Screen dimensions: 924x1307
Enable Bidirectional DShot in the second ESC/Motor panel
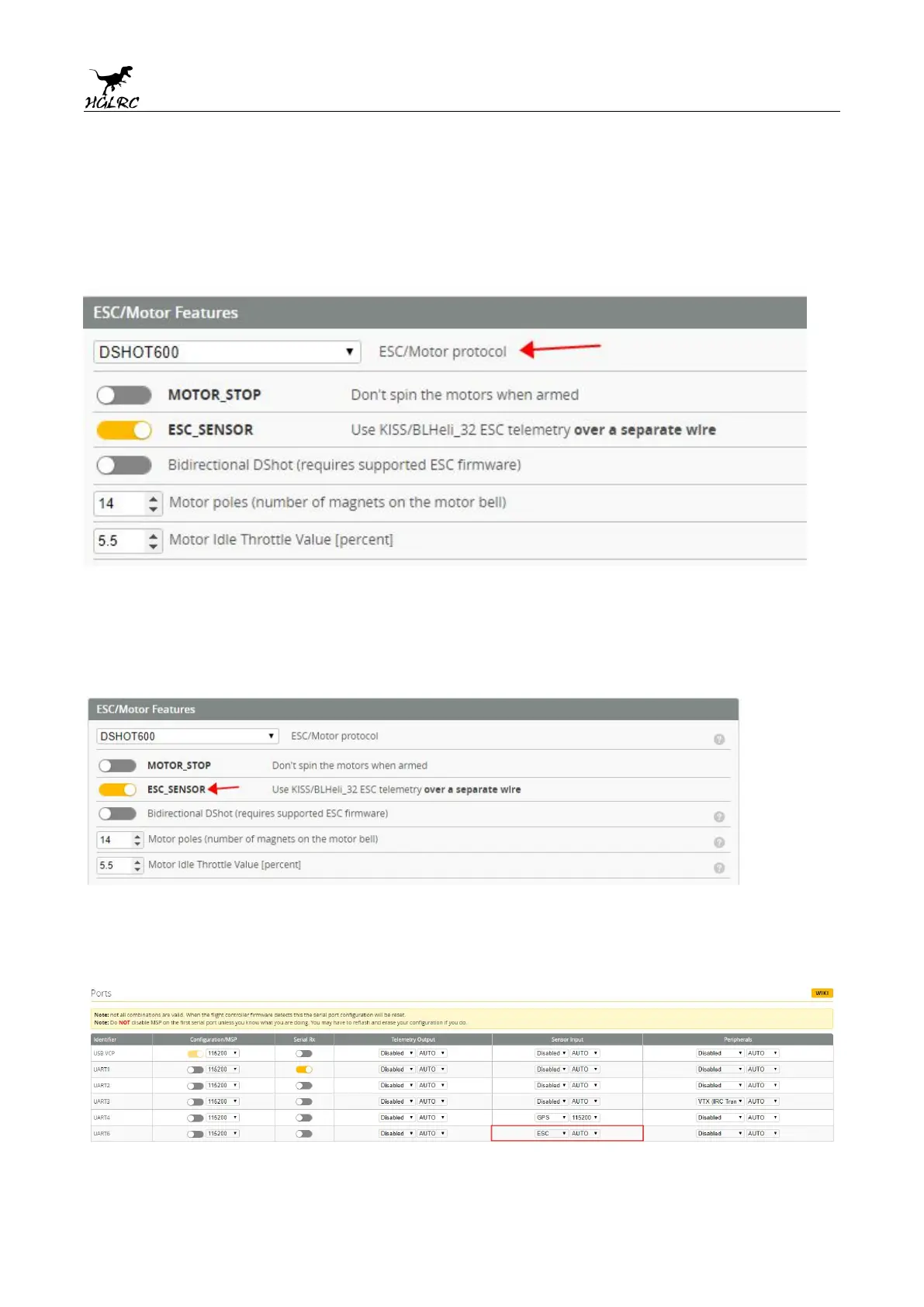pos(117,813)
